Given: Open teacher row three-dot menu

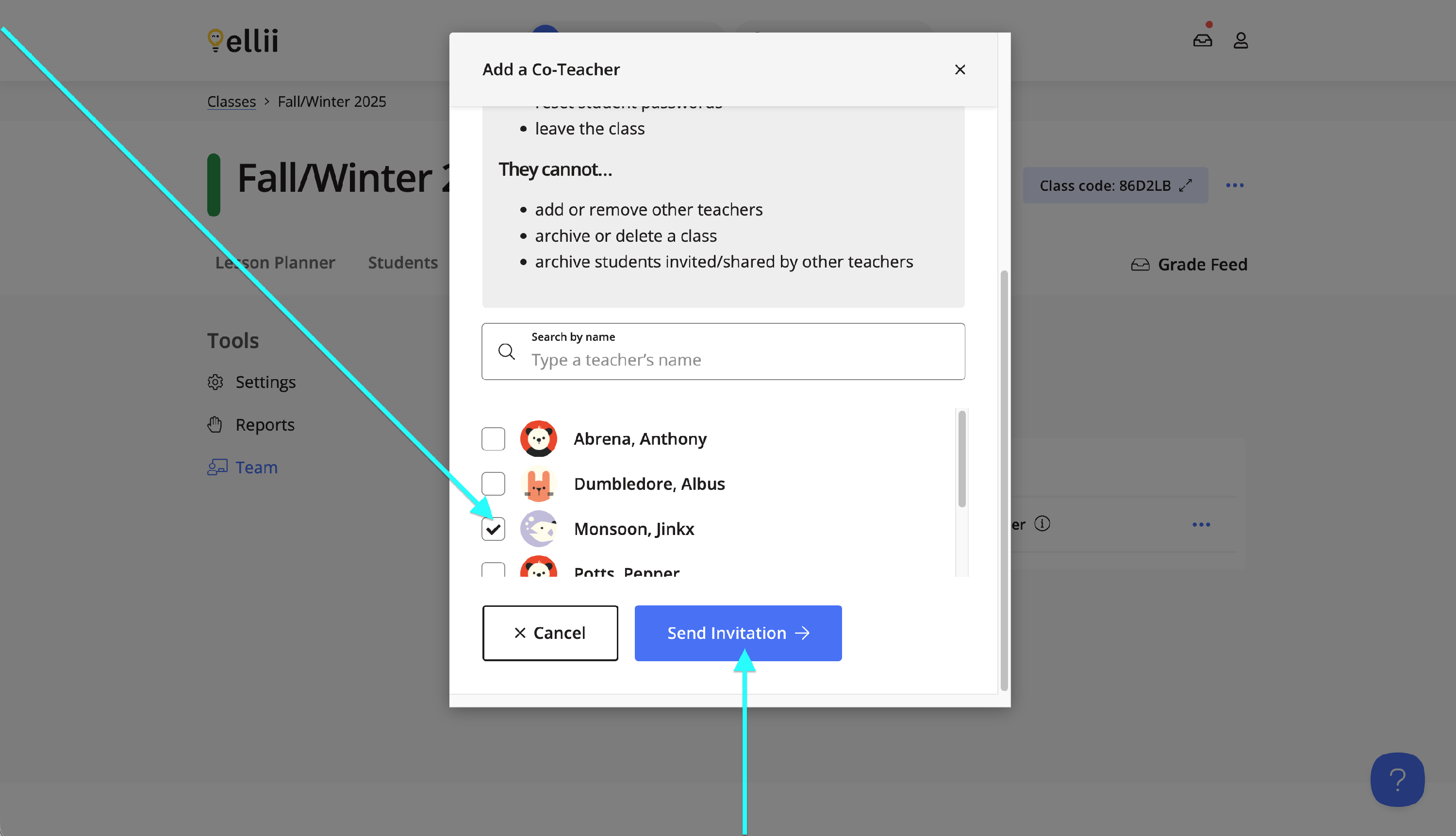Looking at the screenshot, I should pos(1201,525).
